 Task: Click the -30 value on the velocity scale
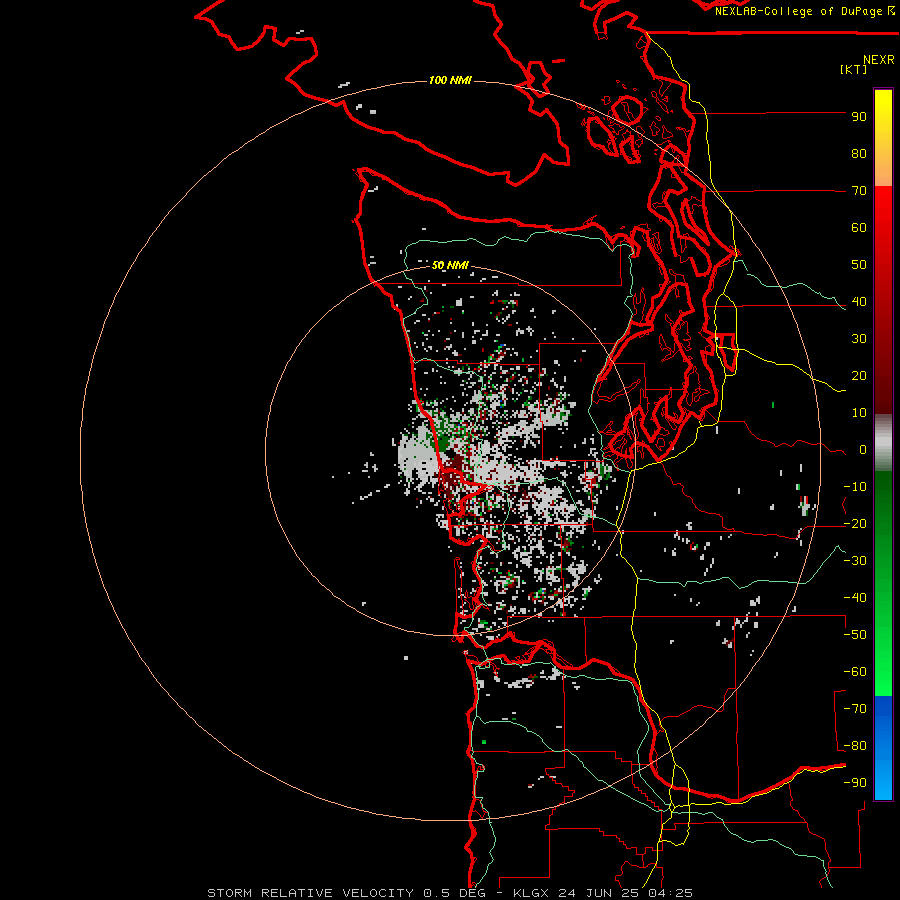(855, 561)
